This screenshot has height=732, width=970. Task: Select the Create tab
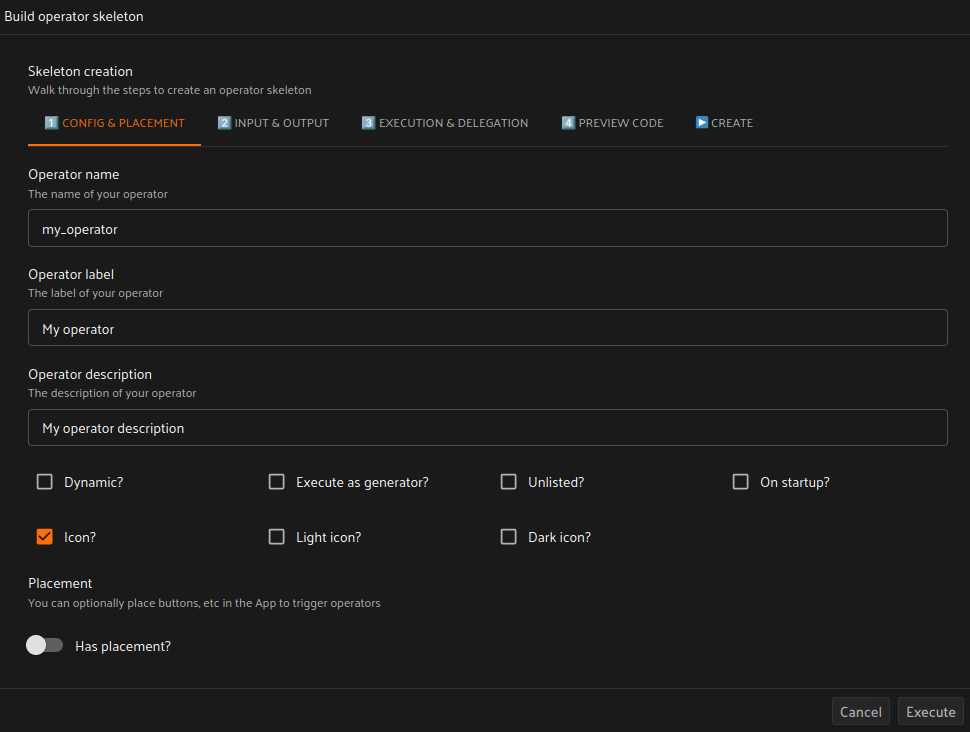click(724, 123)
